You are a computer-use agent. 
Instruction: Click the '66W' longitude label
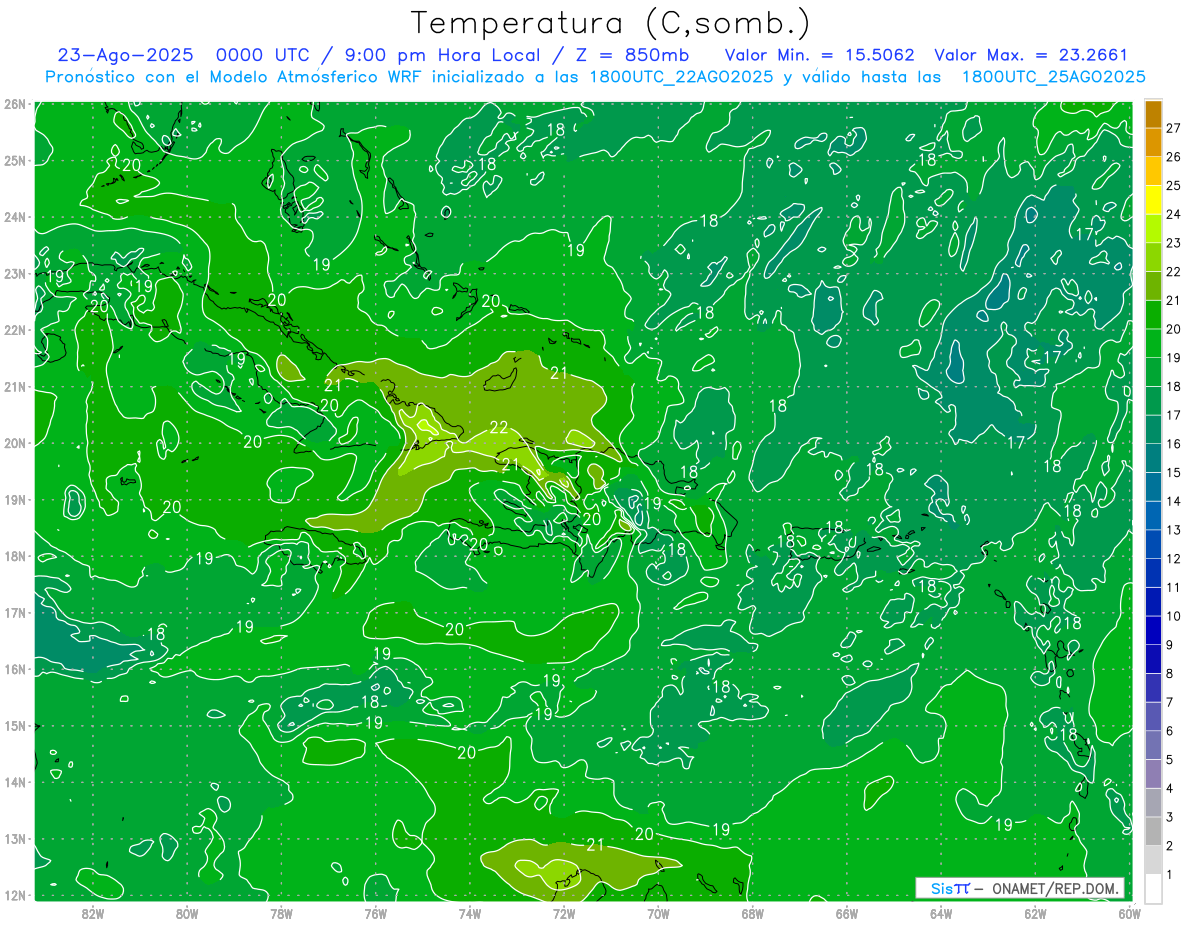847,913
